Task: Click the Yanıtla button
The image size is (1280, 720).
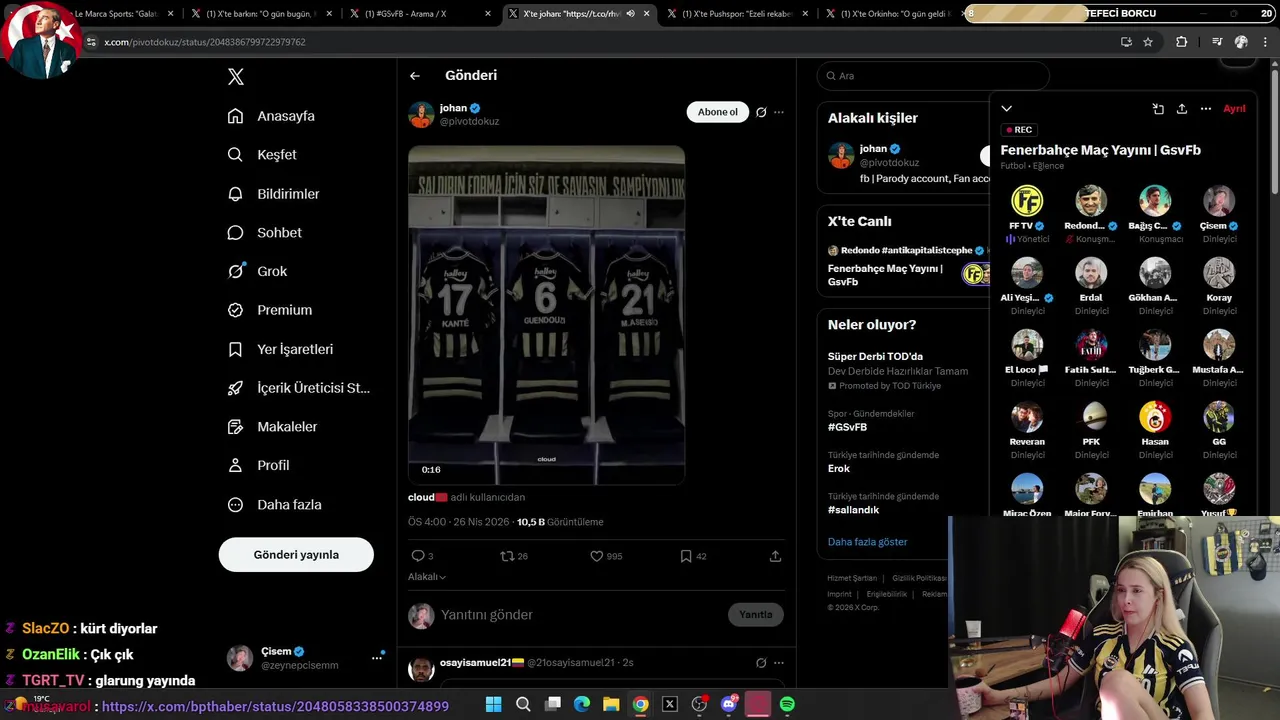Action: click(x=755, y=615)
